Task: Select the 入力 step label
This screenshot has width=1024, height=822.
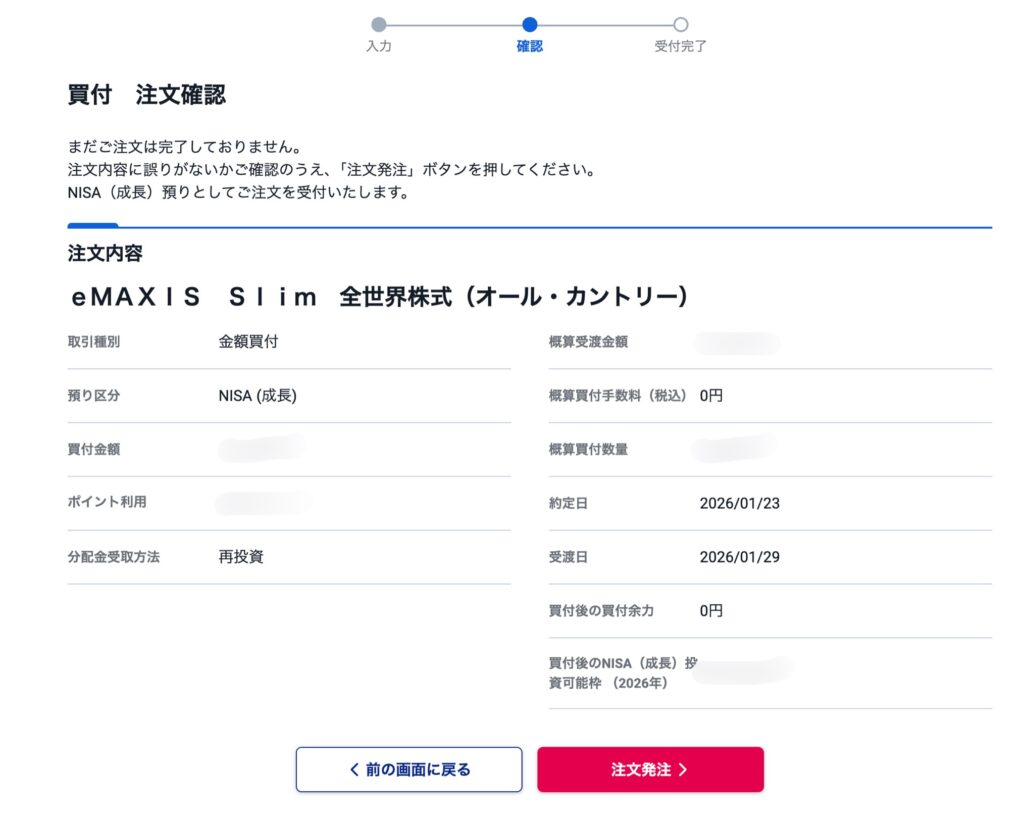Action: (378, 46)
